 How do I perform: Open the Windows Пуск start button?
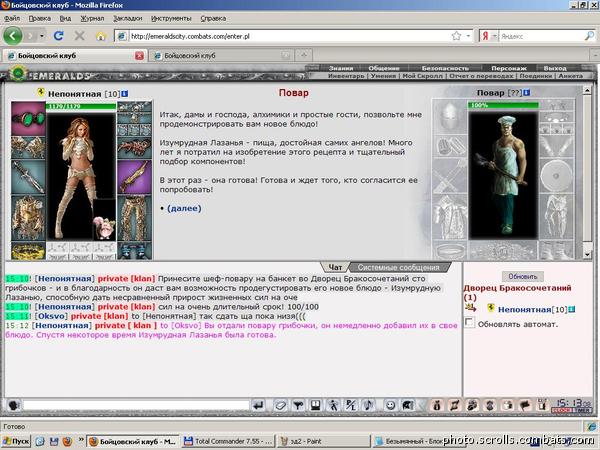click(x=16, y=441)
